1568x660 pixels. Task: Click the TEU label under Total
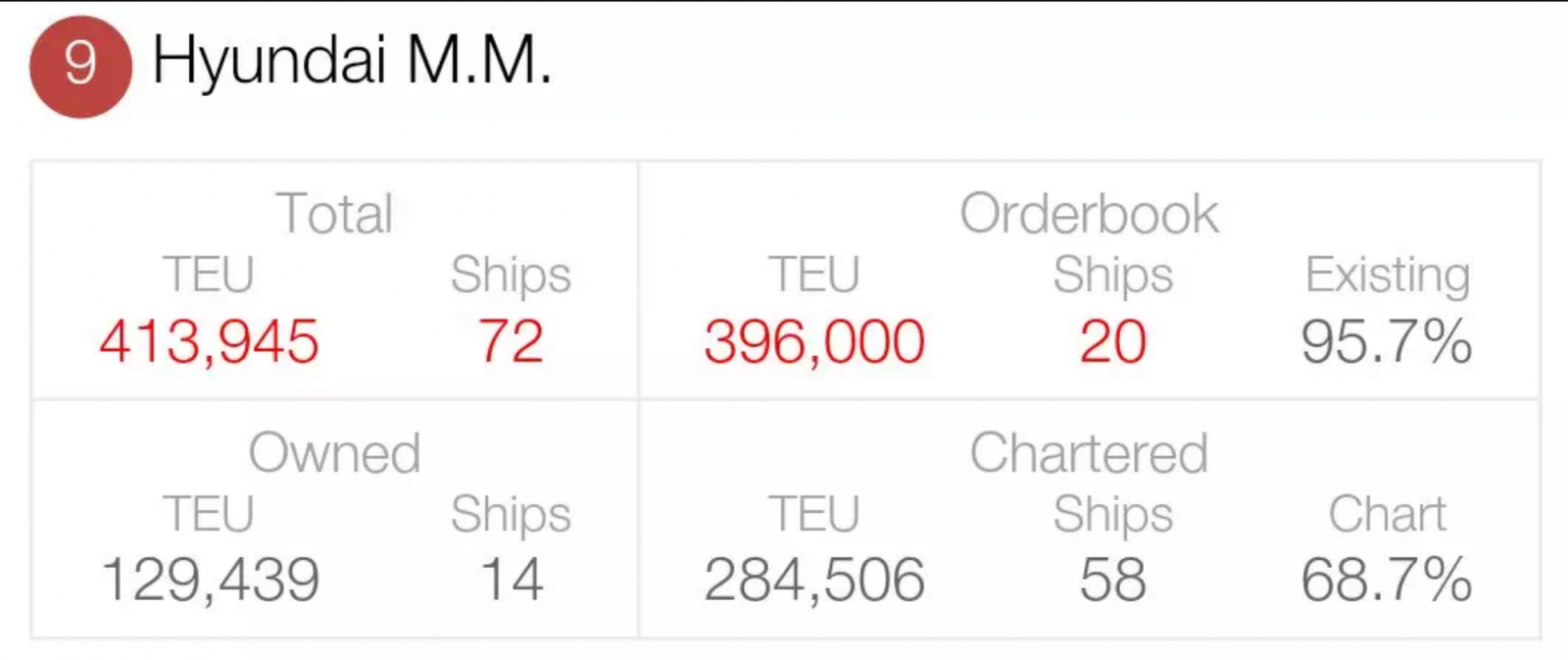coord(209,274)
